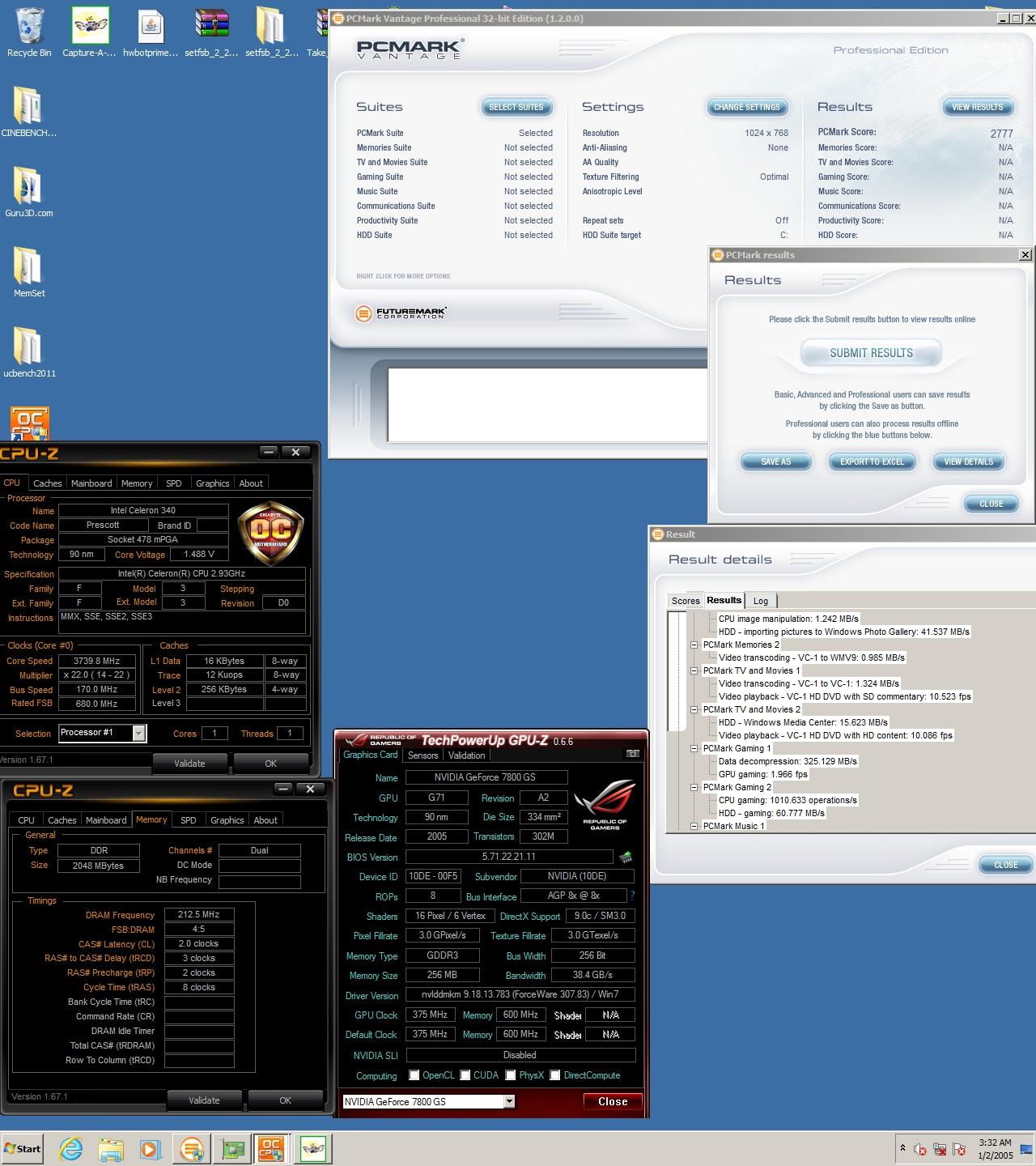Click the Start button on taskbar

tap(23, 1148)
